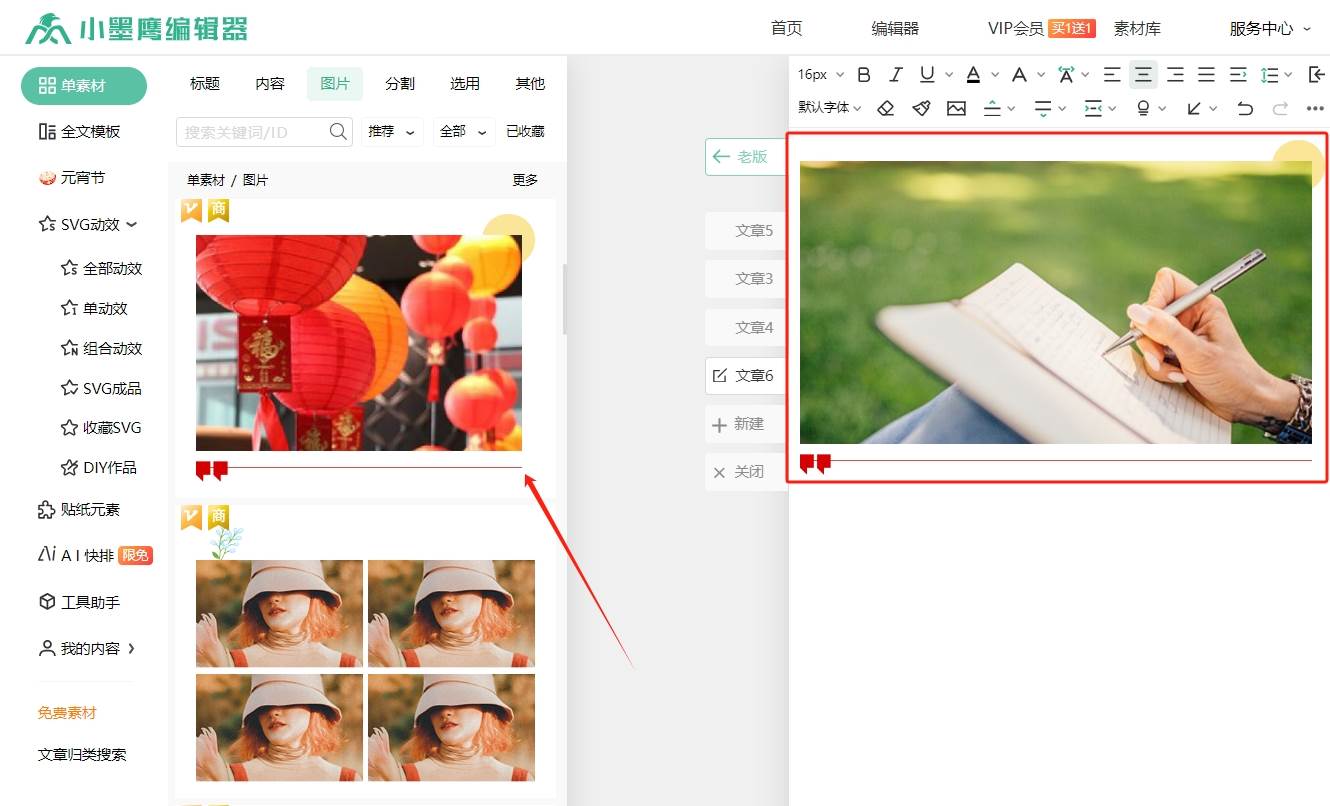Toggle italic text formatting
Screen dimensions: 1330x806
896,75
